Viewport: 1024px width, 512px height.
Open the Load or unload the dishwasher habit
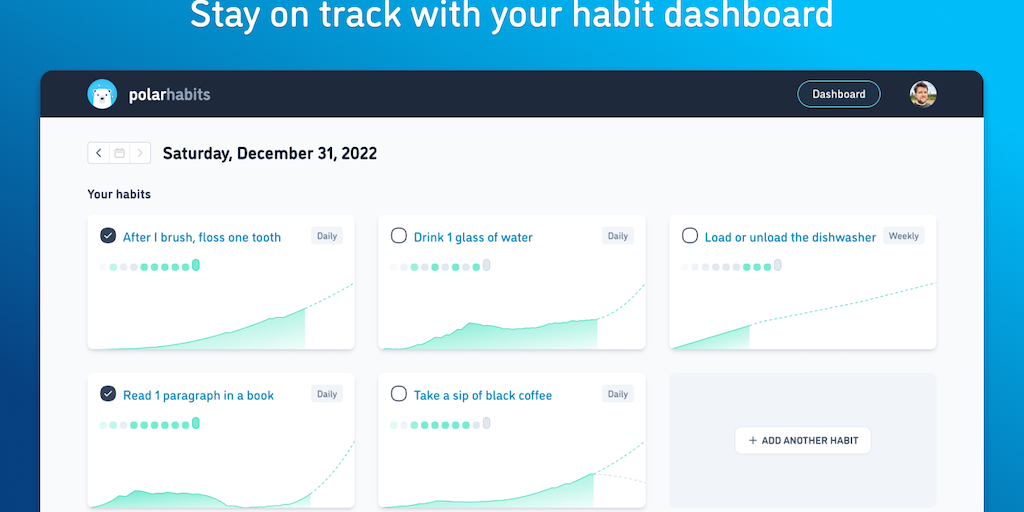[790, 237]
